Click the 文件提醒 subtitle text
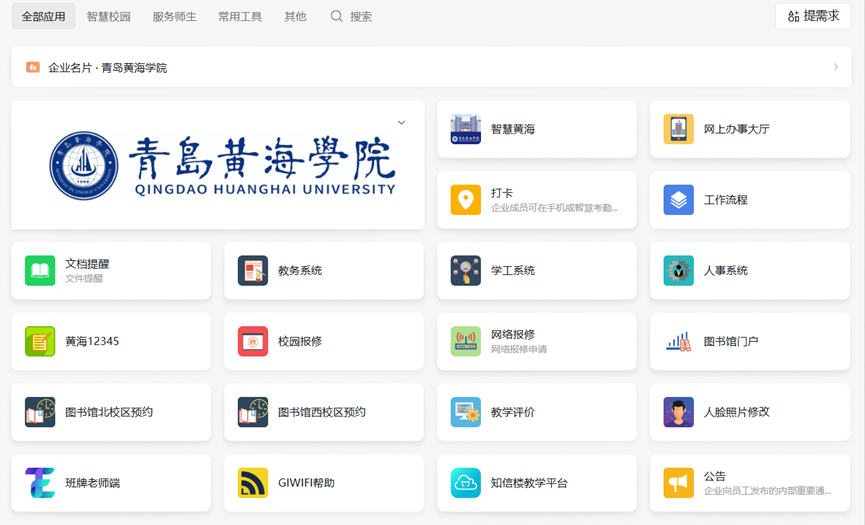 (84, 278)
